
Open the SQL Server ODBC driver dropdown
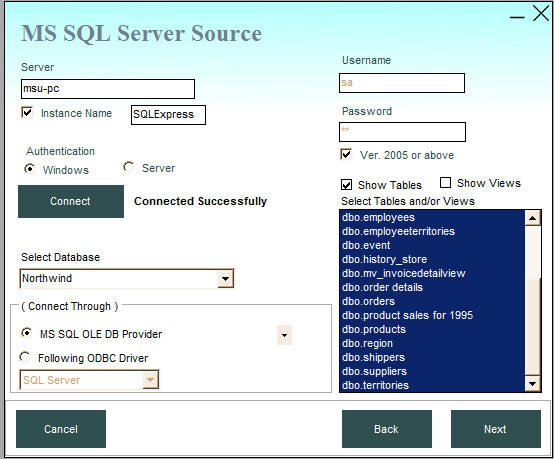point(150,380)
